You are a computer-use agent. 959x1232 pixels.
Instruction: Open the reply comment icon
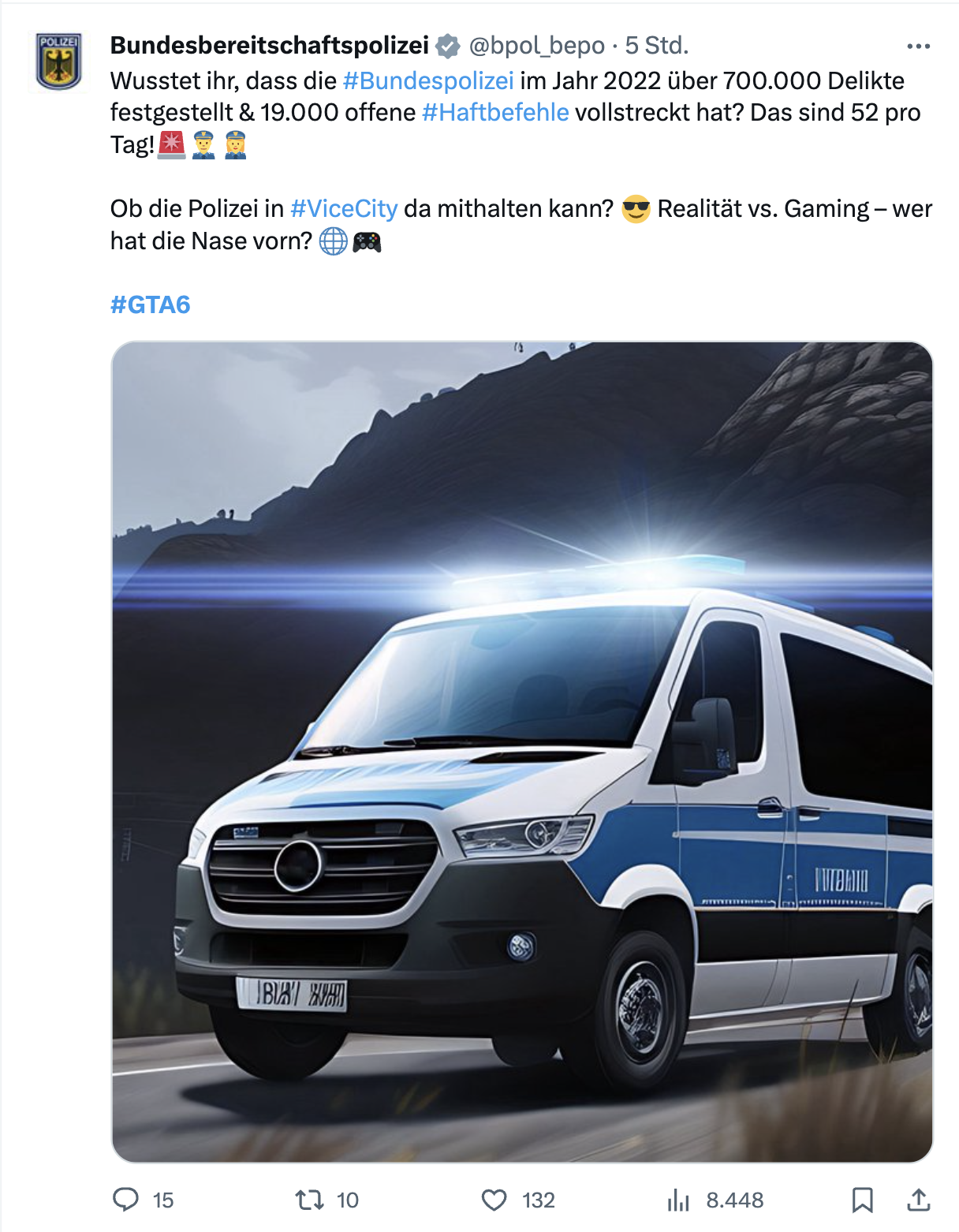tap(125, 1200)
